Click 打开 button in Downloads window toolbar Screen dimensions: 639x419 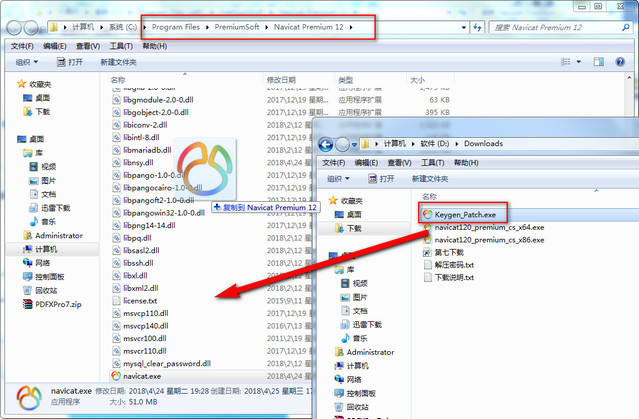(x=381, y=179)
